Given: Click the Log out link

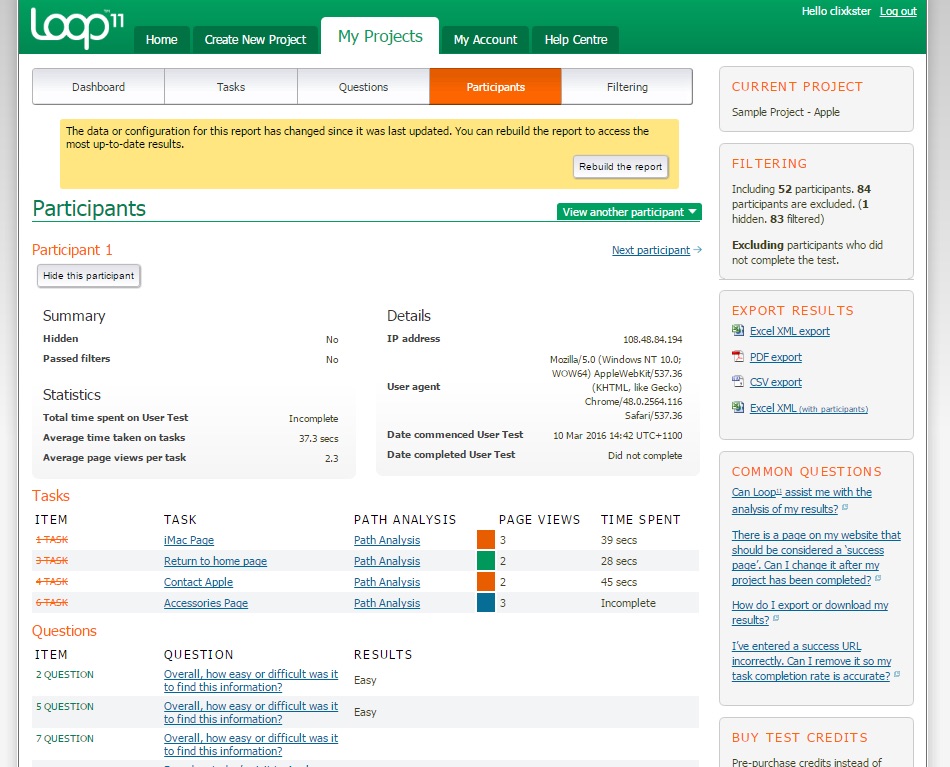Looking at the screenshot, I should (x=898, y=11).
